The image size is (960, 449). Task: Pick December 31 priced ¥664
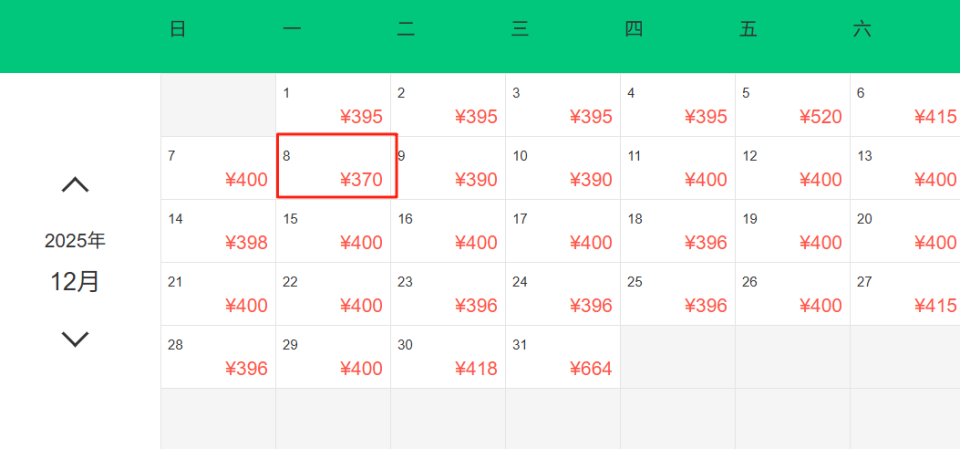pos(562,357)
